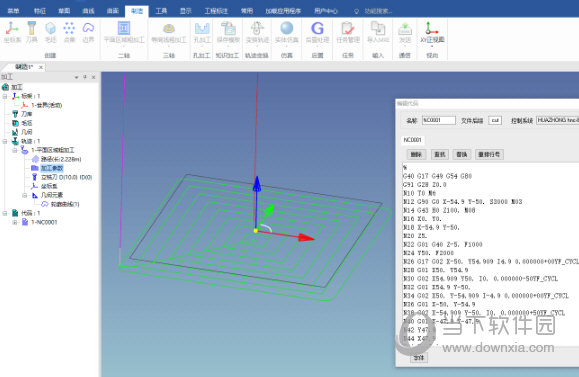Click the lightbulb icon beside function search
The width and height of the screenshot is (579, 377).
(x=356, y=11)
